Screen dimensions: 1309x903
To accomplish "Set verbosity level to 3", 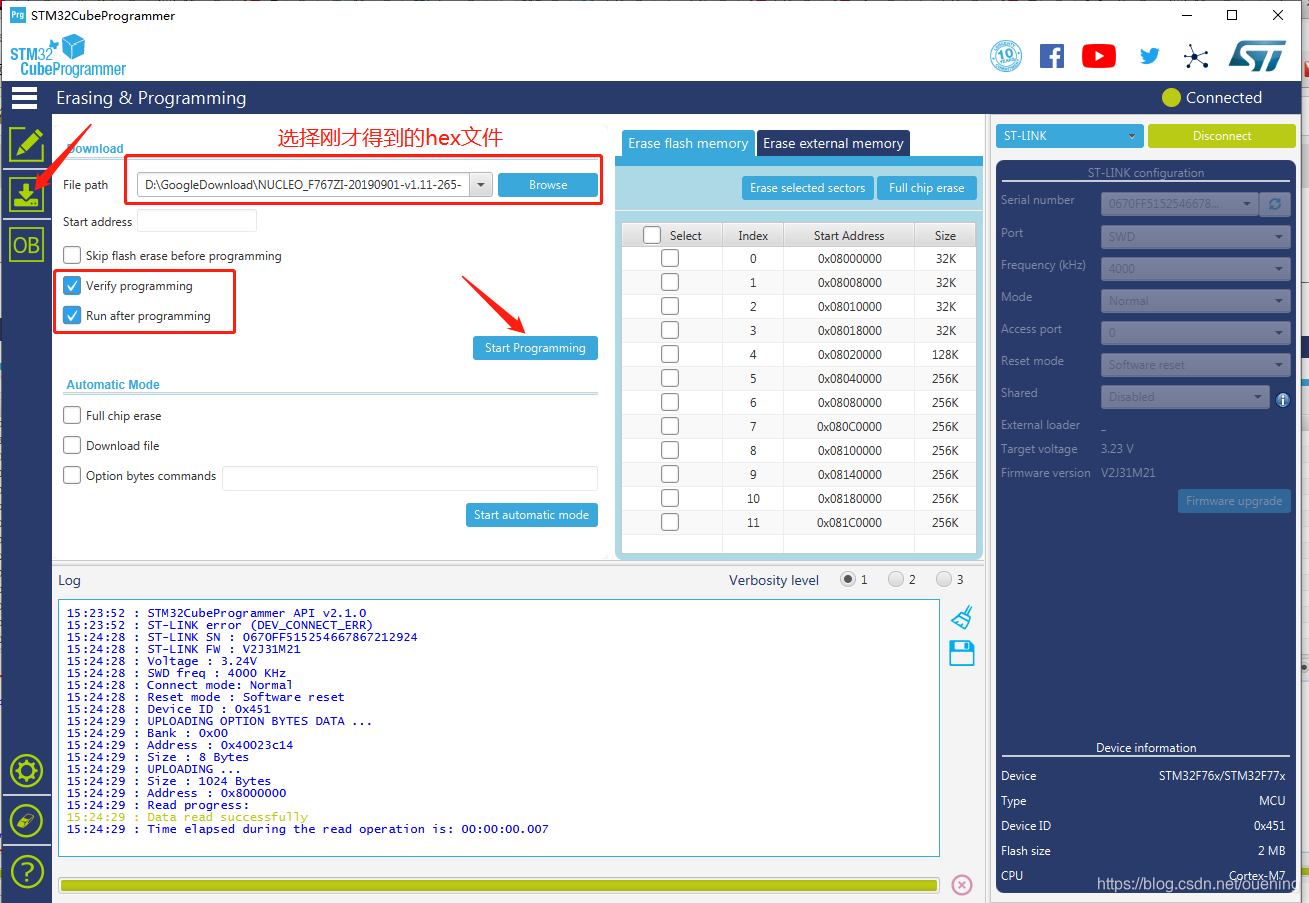I will 944,579.
